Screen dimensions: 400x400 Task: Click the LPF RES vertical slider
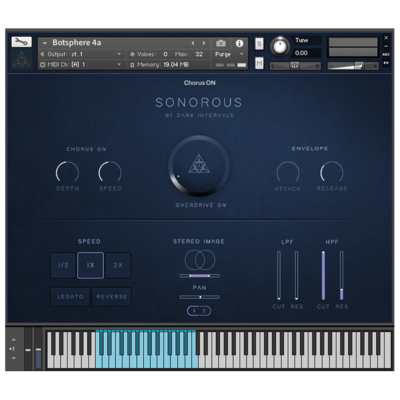(296, 276)
